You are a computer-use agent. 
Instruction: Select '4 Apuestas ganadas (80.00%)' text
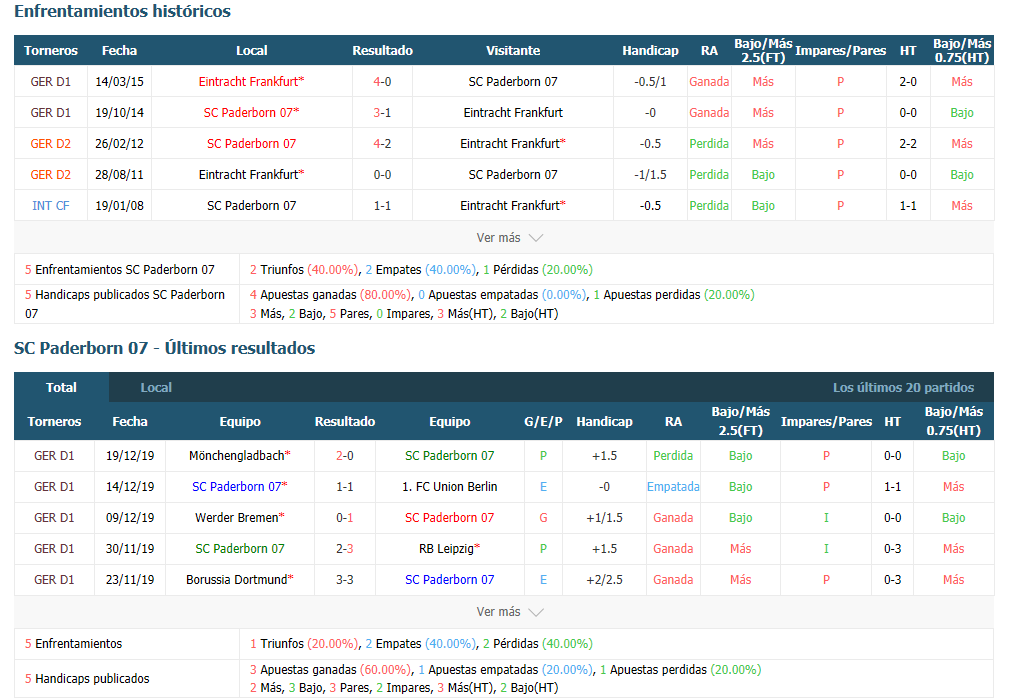330,294
